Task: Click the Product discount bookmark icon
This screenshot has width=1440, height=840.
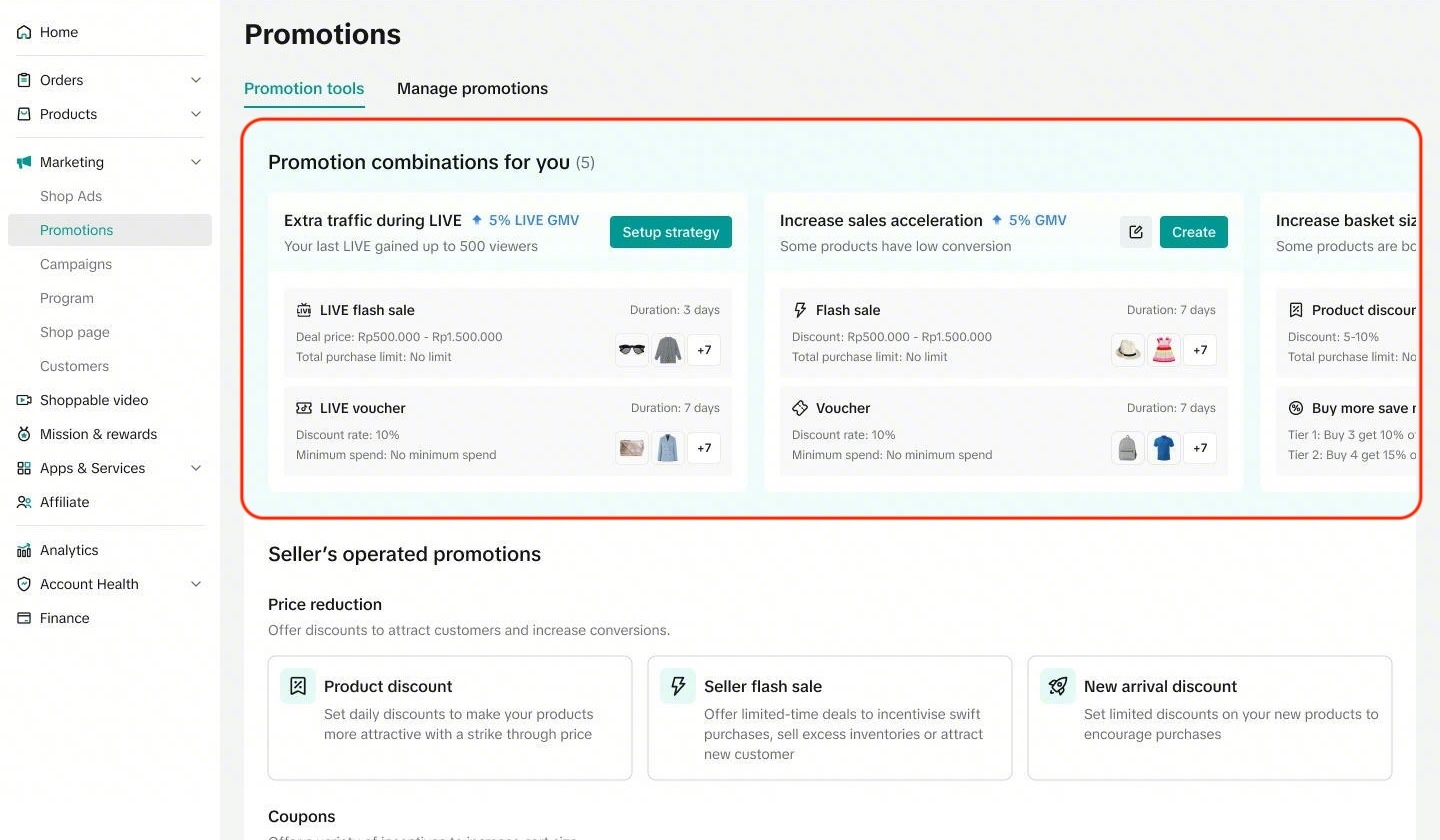Action: [298, 686]
